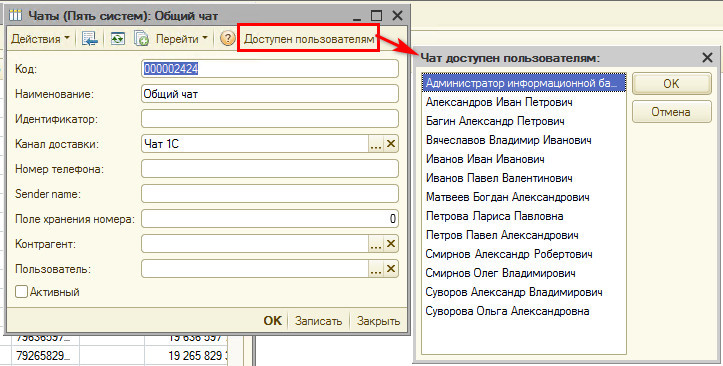This screenshot has height=366, width=723.
Task: Clear the Контрагент field with X
Action: (x=391, y=244)
